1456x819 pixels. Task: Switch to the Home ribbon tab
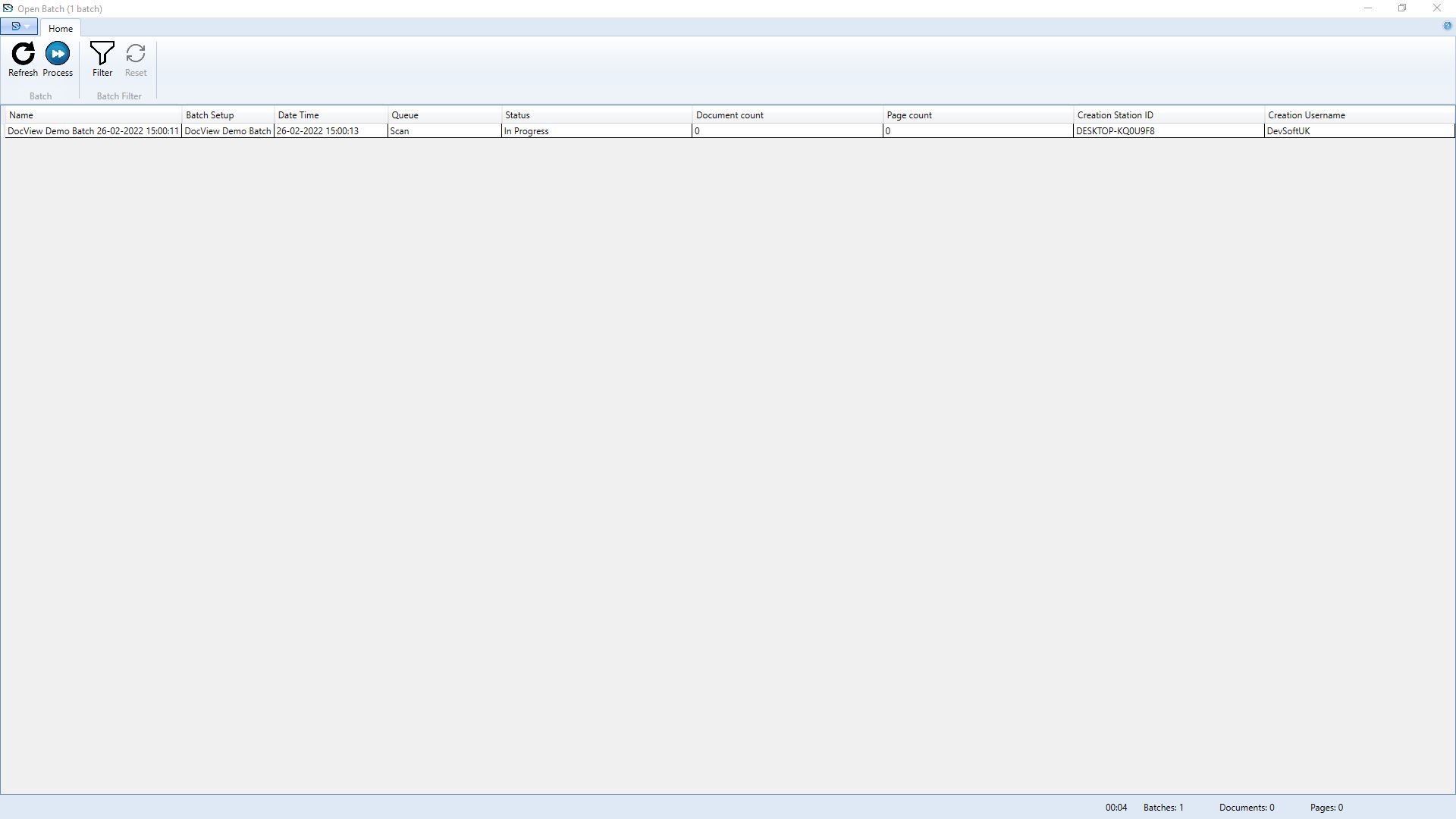click(61, 29)
